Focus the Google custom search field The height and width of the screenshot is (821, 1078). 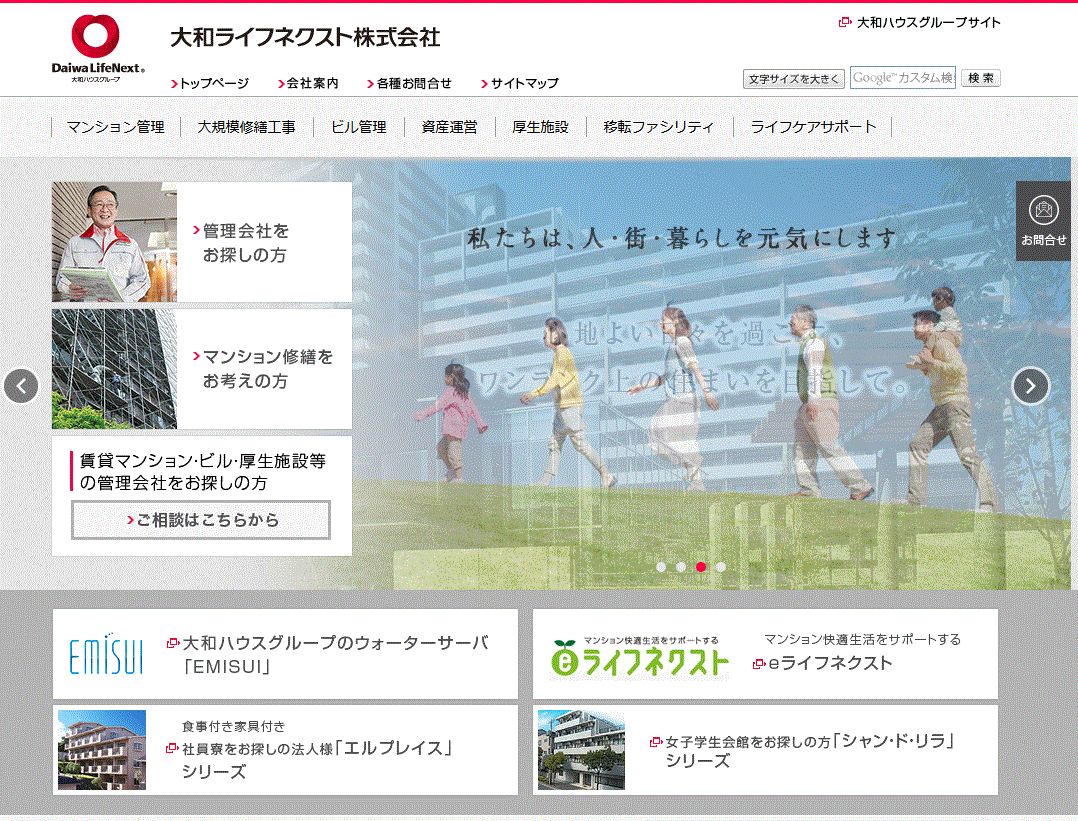click(x=903, y=78)
